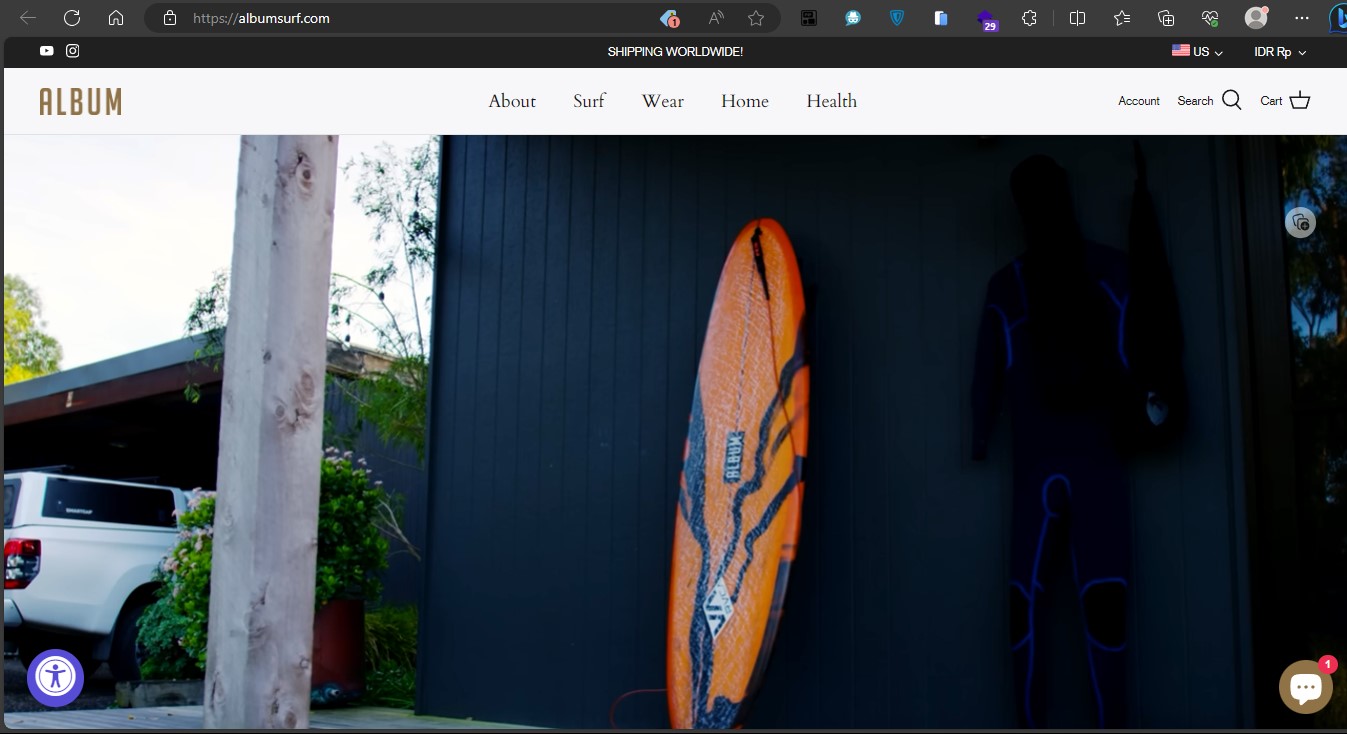This screenshot has height=734, width=1347.
Task: Open the Bing Copilot sidebar icon
Action: pyautogui.click(x=1337, y=18)
